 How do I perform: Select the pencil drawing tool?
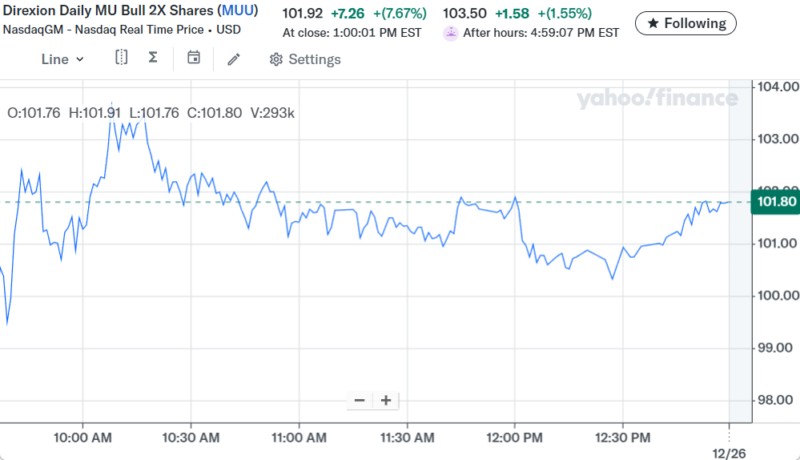pos(233,59)
